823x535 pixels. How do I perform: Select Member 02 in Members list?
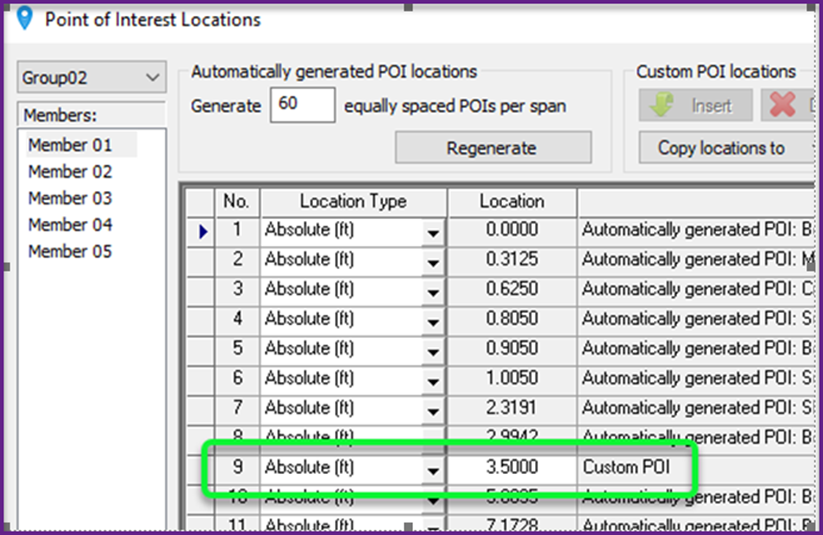[x=70, y=172]
